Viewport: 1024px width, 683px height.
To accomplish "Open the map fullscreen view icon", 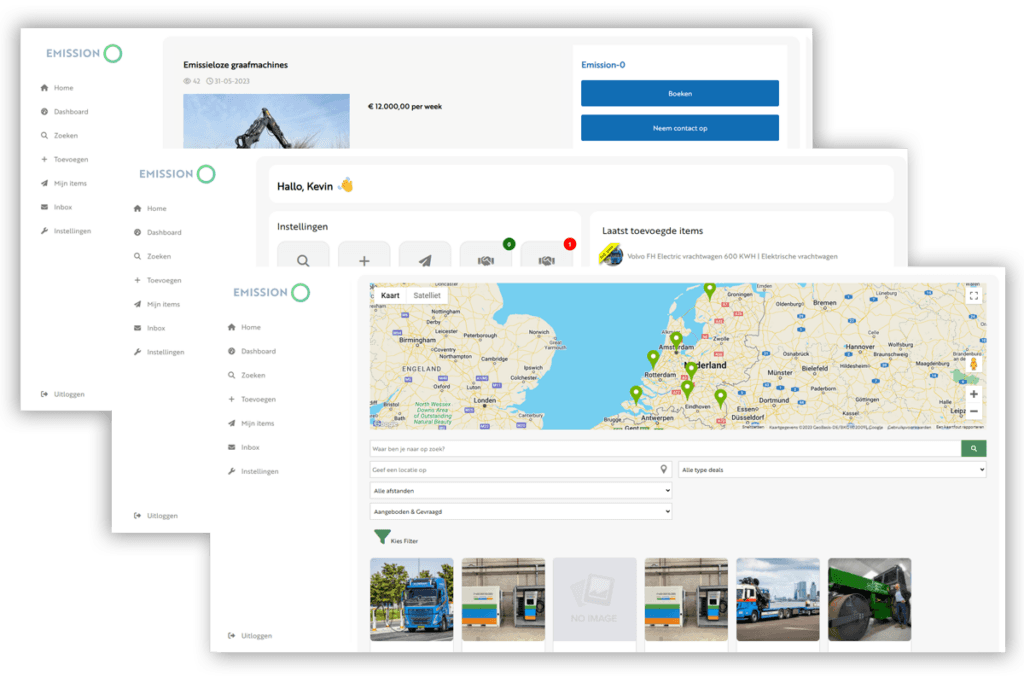I will point(974,296).
